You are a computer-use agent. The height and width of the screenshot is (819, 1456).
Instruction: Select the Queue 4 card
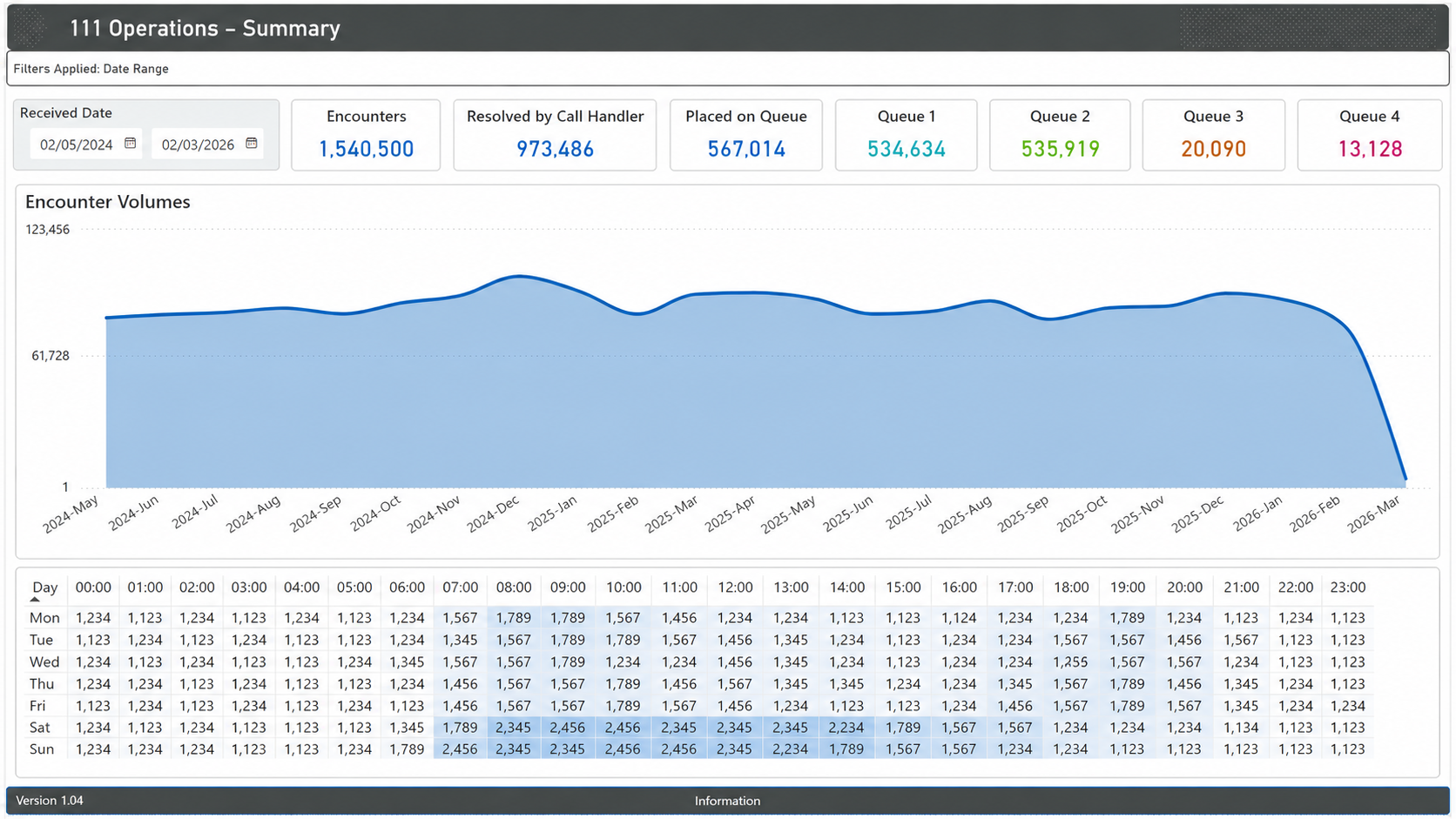1370,135
